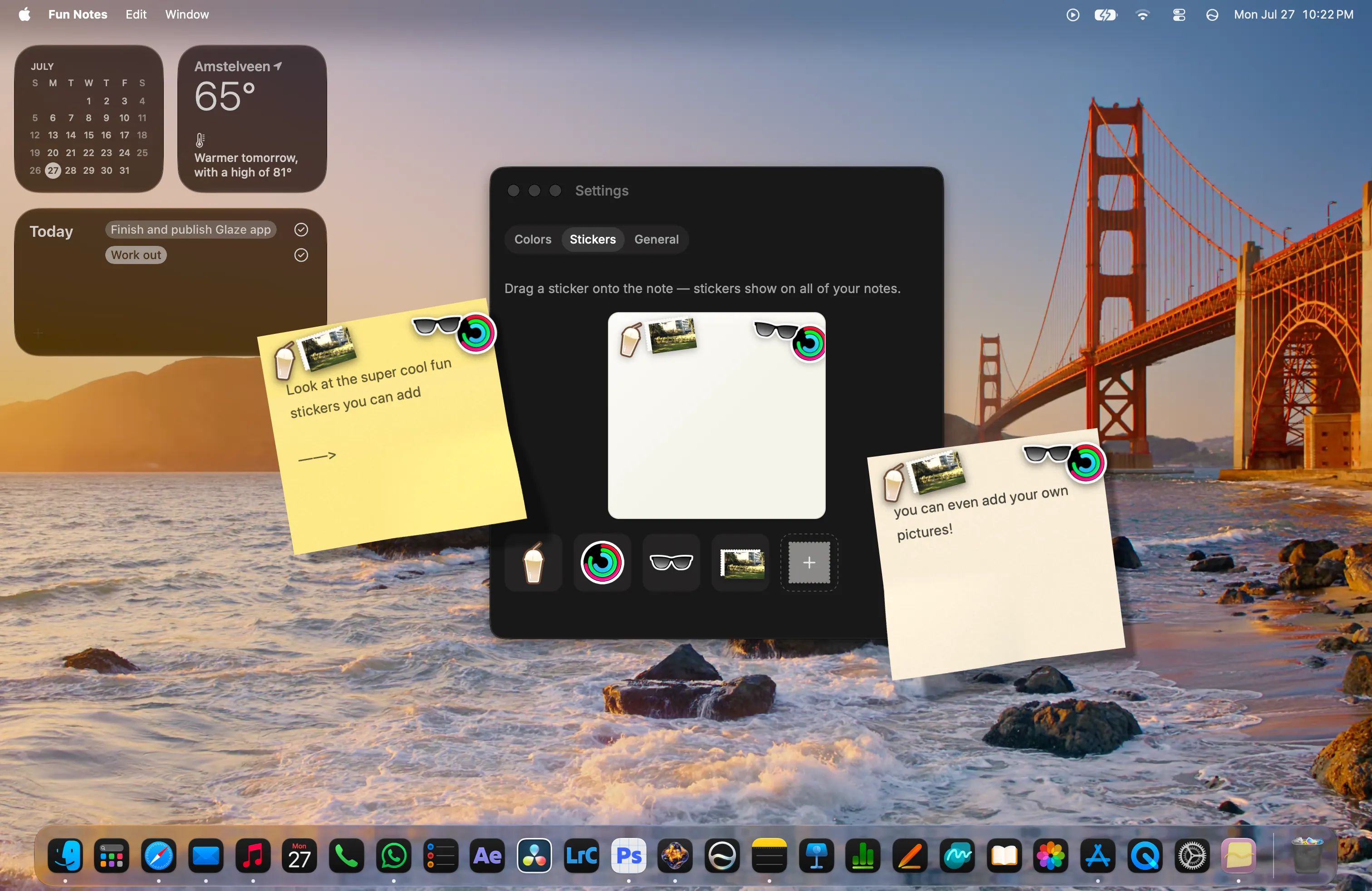This screenshot has height=891, width=1372.
Task: Open the Wi-Fi status menu
Action: 1142,15
